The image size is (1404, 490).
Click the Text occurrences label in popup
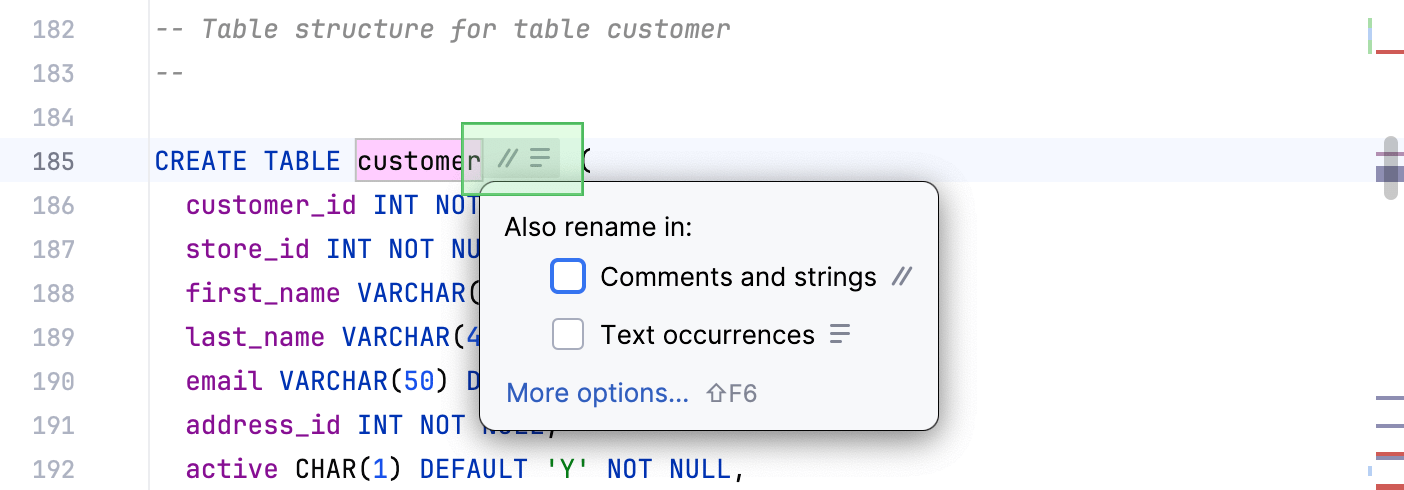point(707,335)
